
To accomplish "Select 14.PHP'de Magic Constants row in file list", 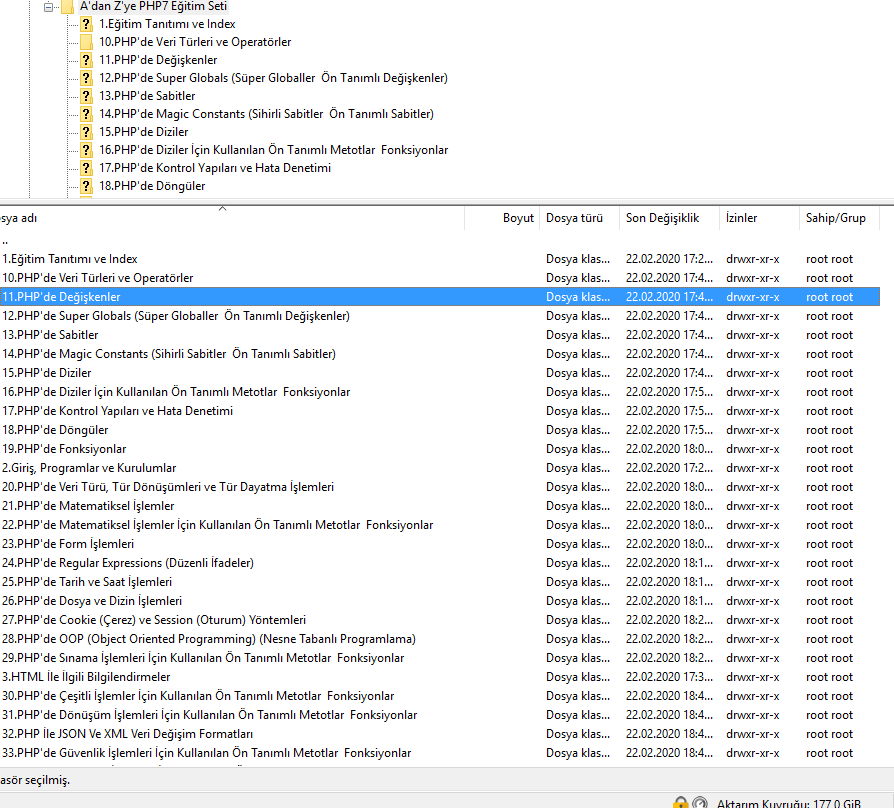I will pyautogui.click(x=440, y=354).
